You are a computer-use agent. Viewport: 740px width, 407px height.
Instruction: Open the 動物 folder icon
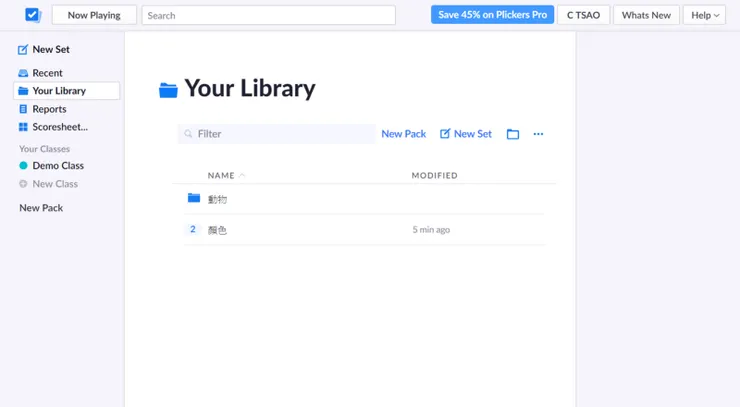pyautogui.click(x=193, y=198)
